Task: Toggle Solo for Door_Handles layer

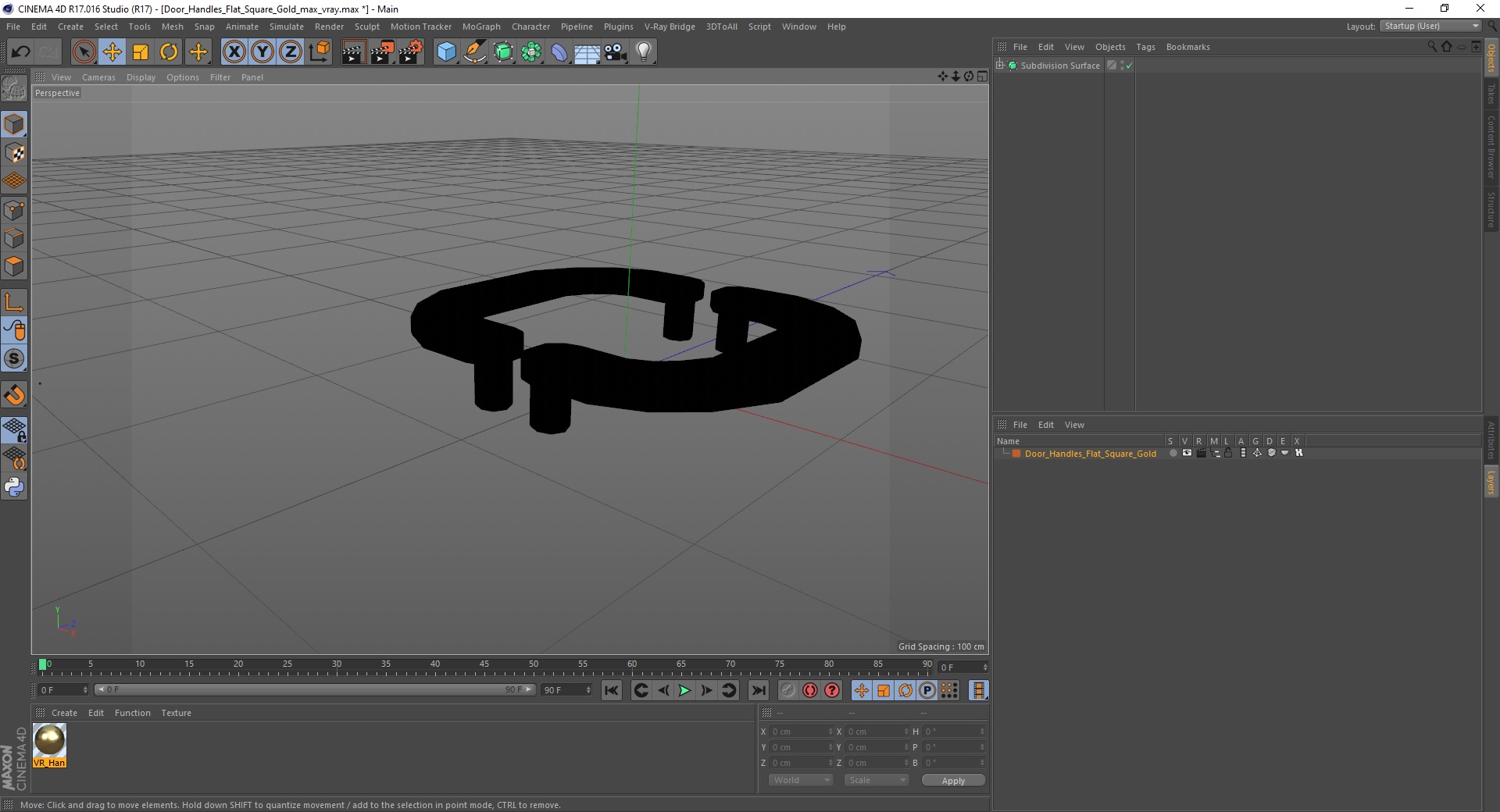Action: click(1173, 453)
